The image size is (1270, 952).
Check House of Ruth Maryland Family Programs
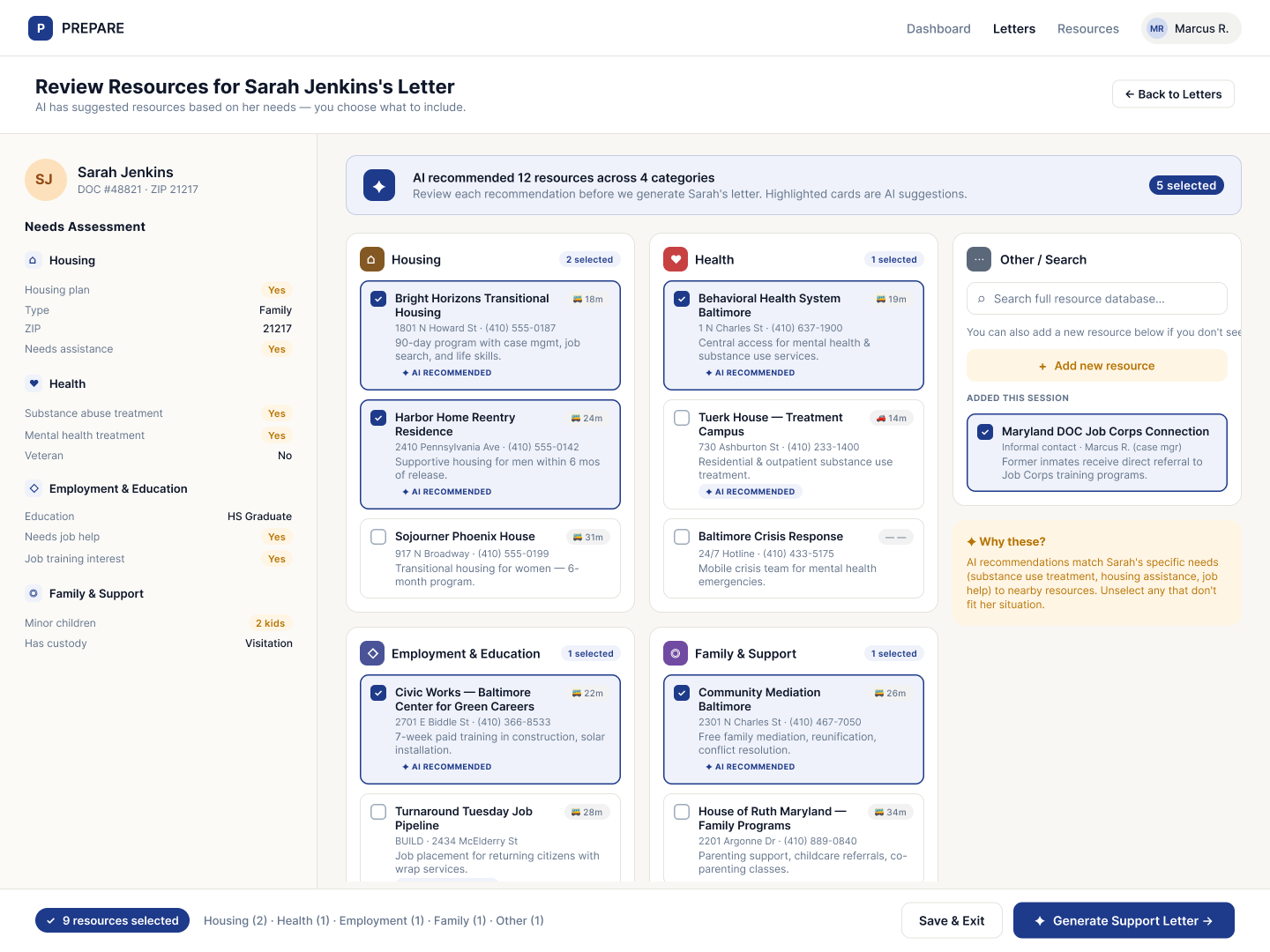682,812
